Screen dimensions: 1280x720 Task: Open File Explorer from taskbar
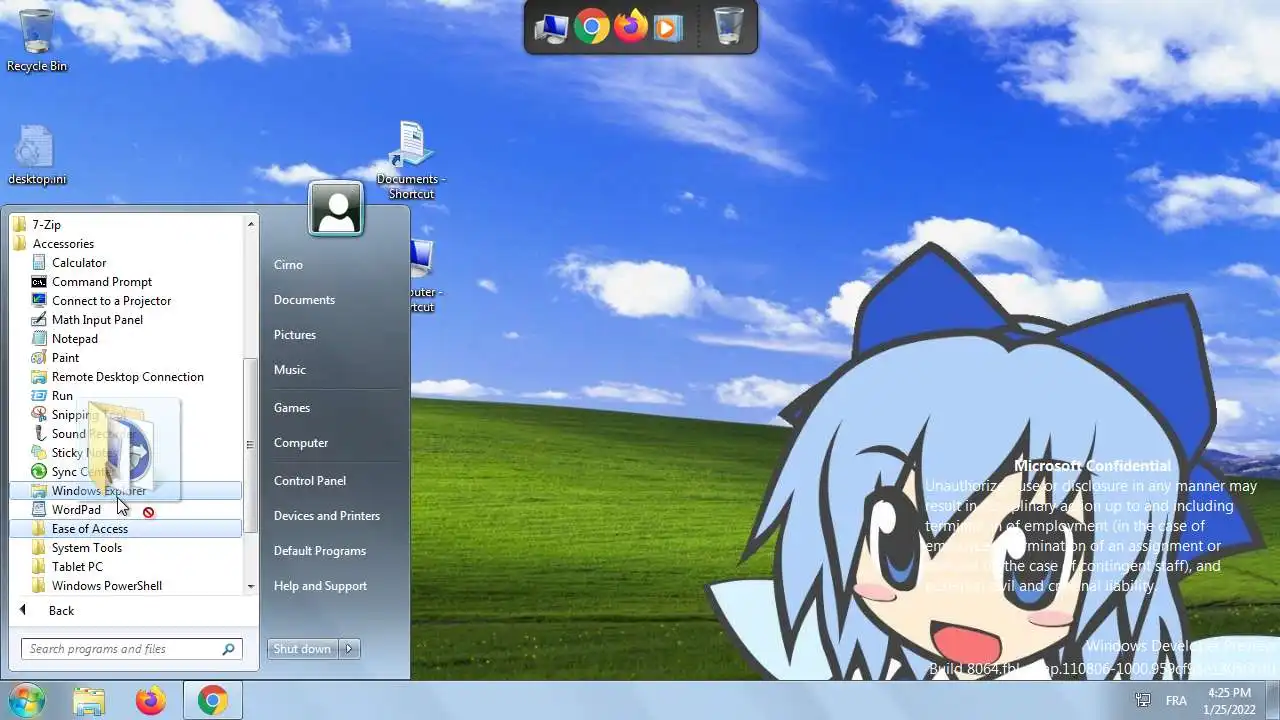coord(89,701)
